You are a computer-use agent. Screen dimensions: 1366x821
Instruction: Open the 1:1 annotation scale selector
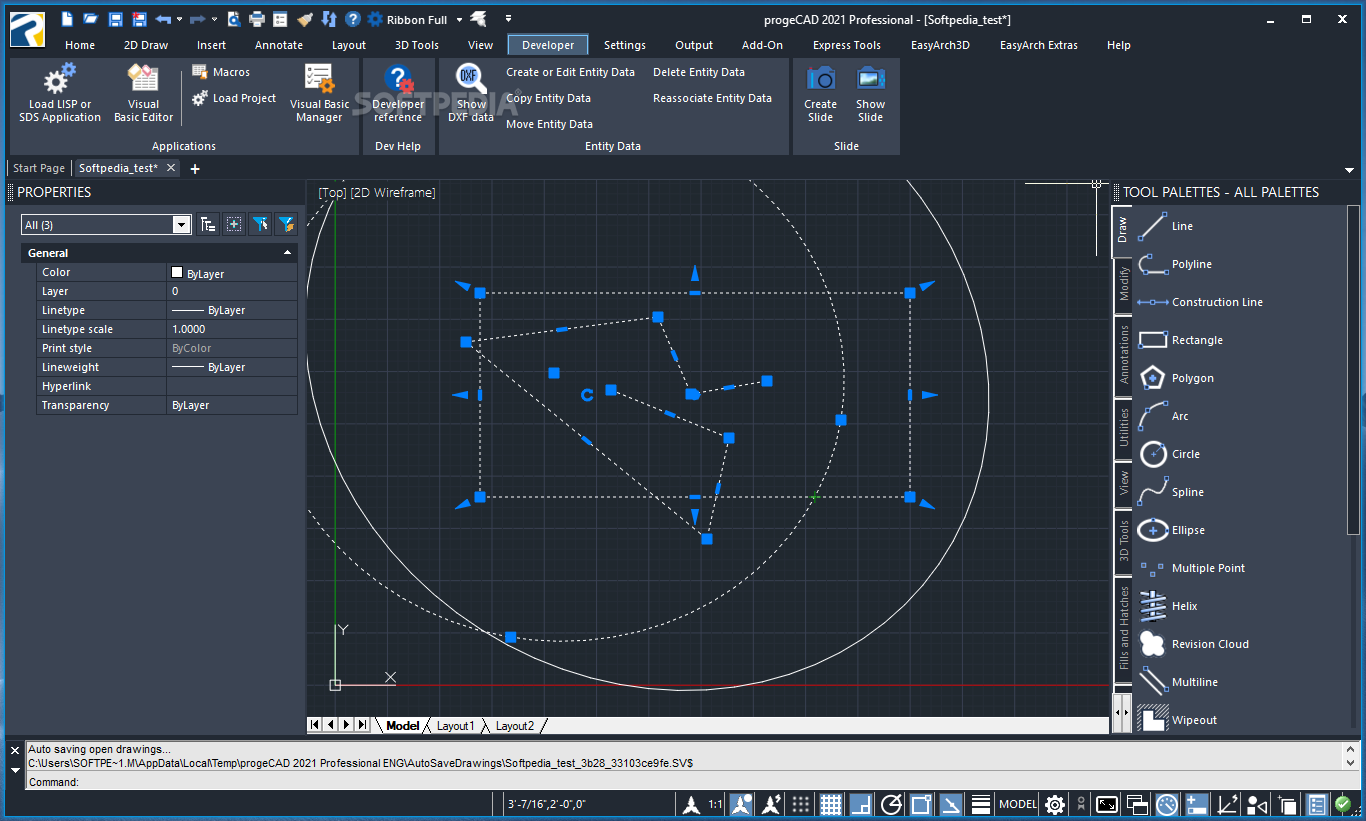click(716, 804)
